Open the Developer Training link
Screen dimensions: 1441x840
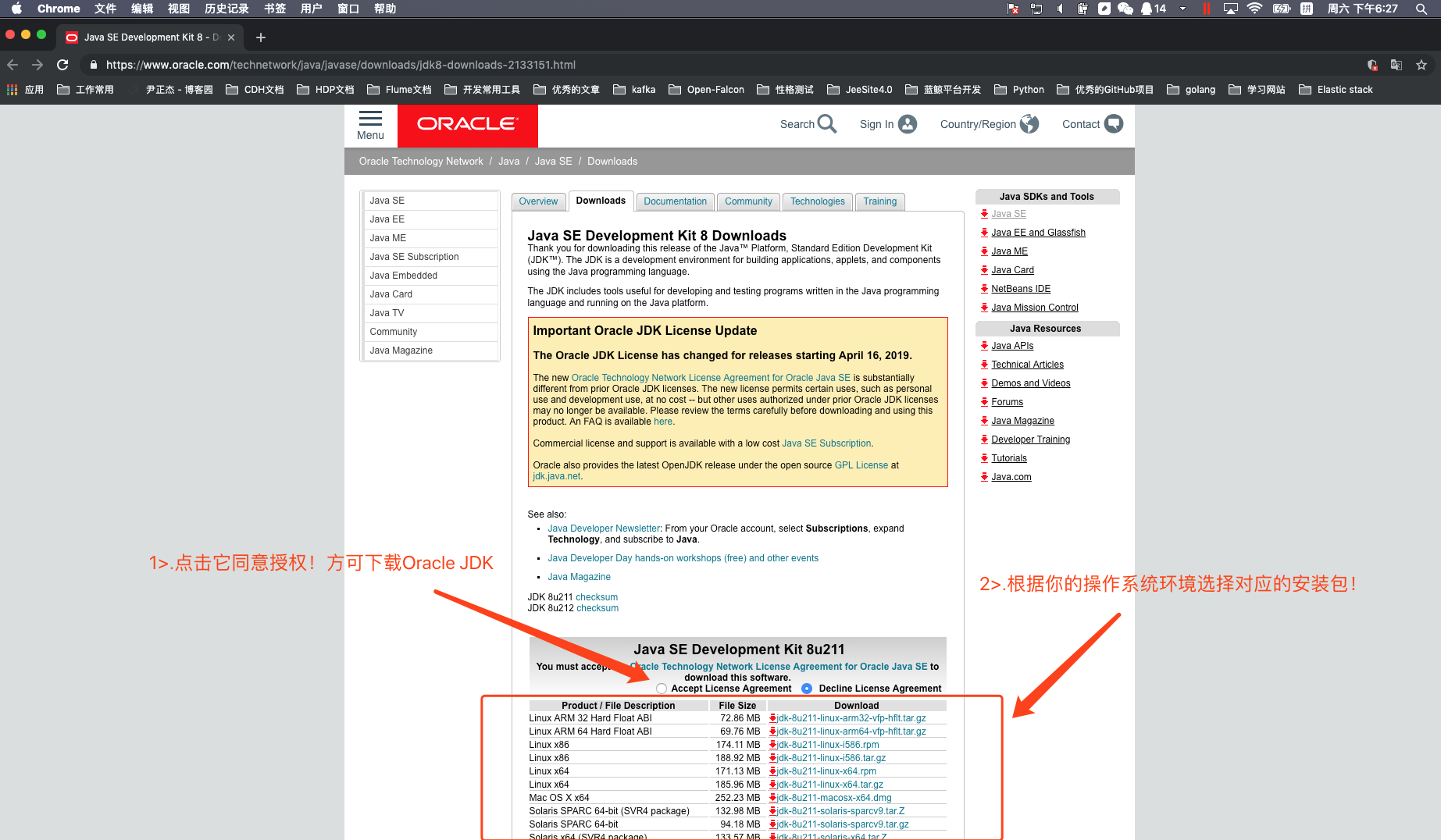(x=1030, y=440)
